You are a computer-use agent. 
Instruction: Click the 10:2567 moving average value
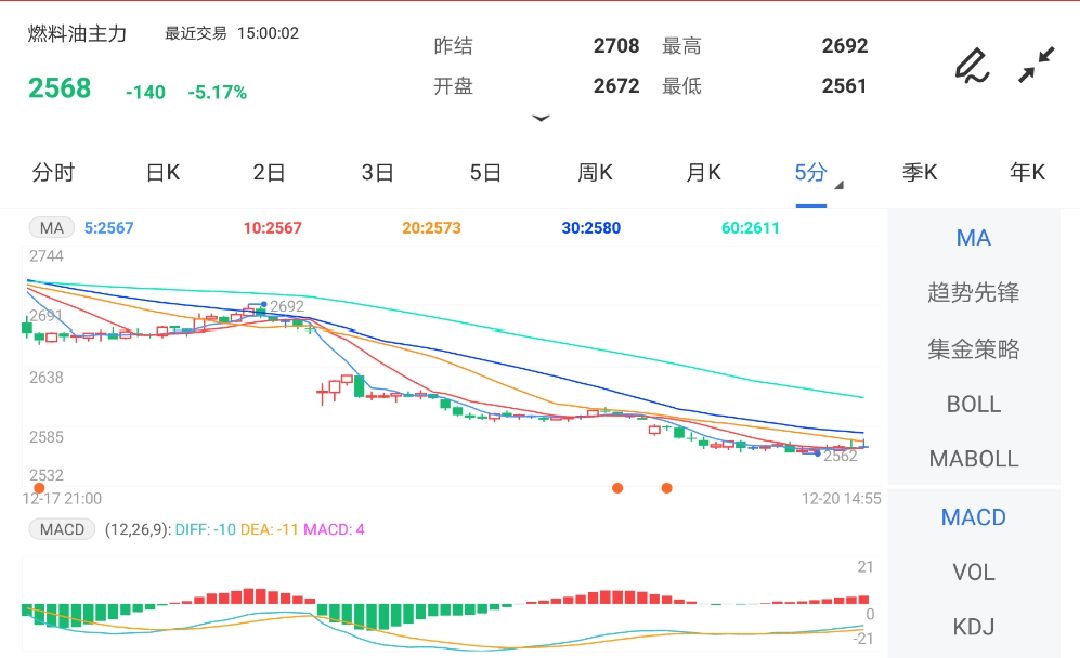(x=273, y=228)
